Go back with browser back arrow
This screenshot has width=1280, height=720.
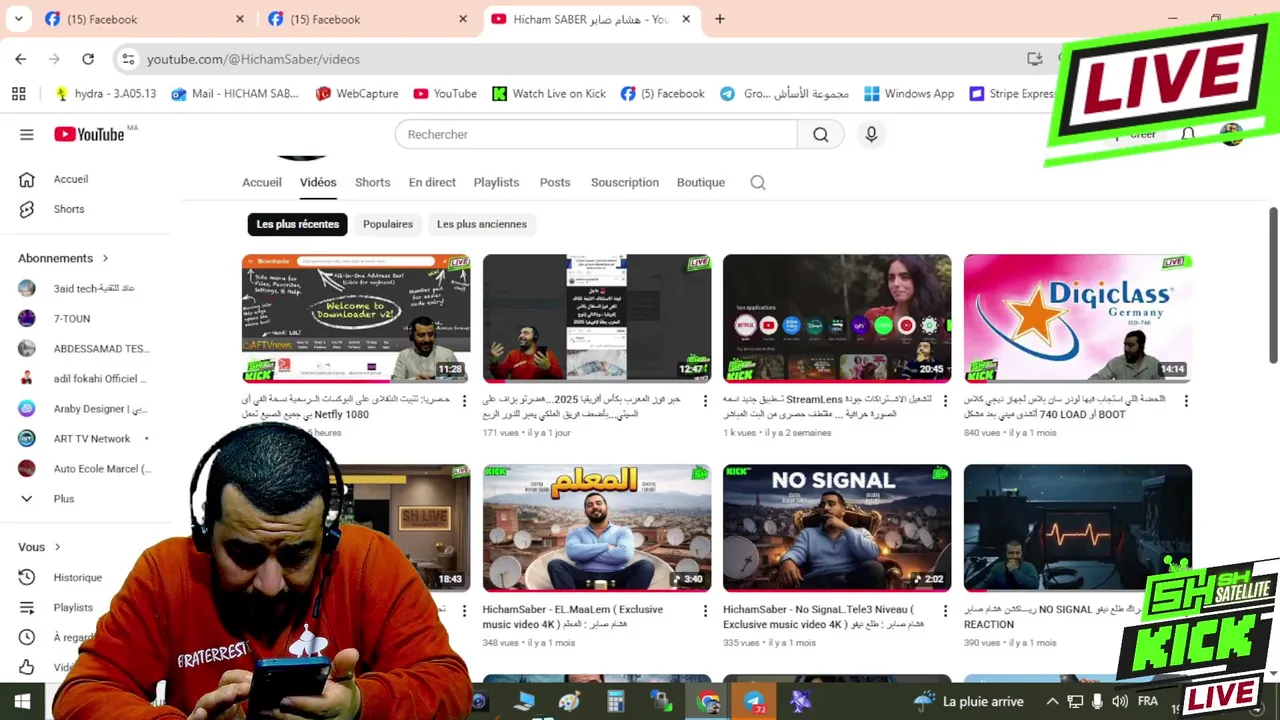[21, 59]
